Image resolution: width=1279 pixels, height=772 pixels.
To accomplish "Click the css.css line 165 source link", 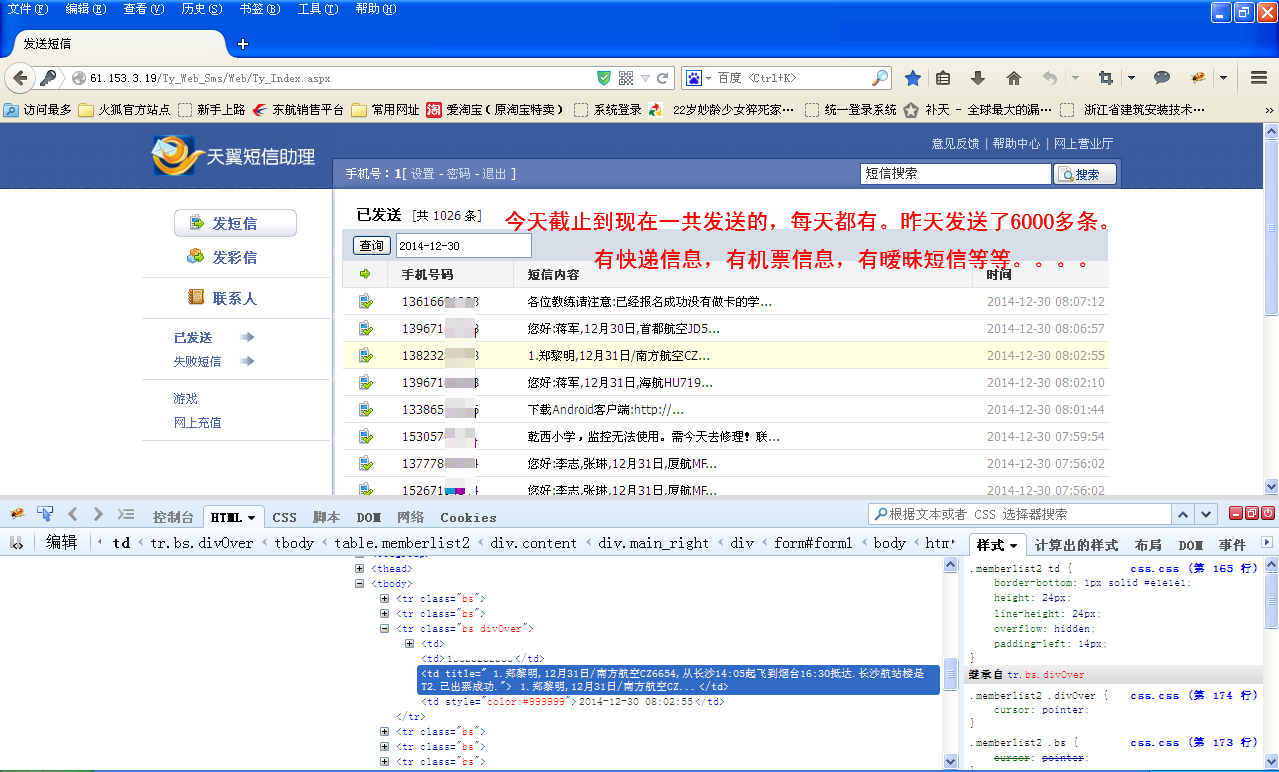I will [x=1192, y=568].
